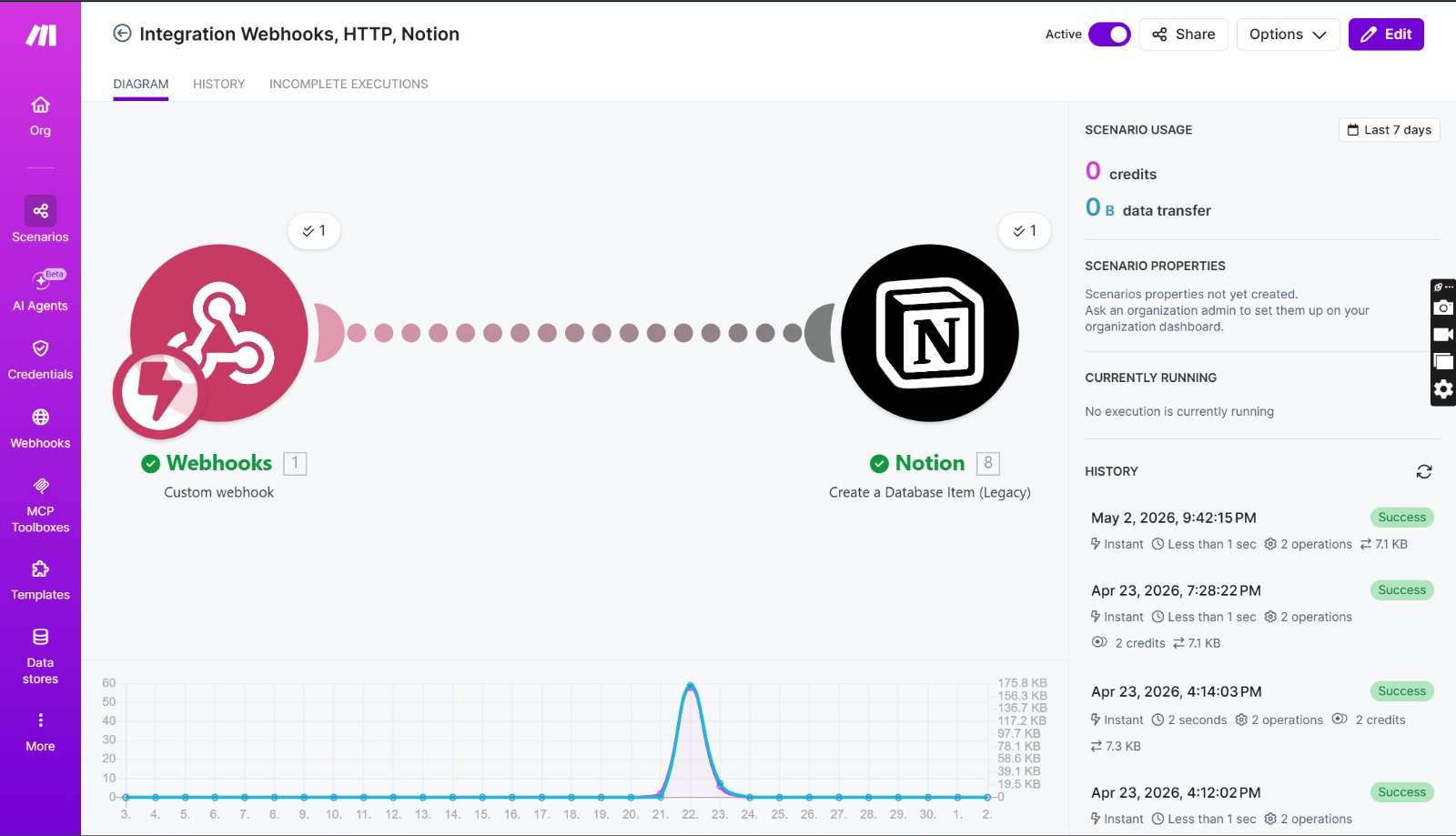The width and height of the screenshot is (1456, 836).
Task: Toggle the Active scenario switch off
Action: coord(1109,35)
